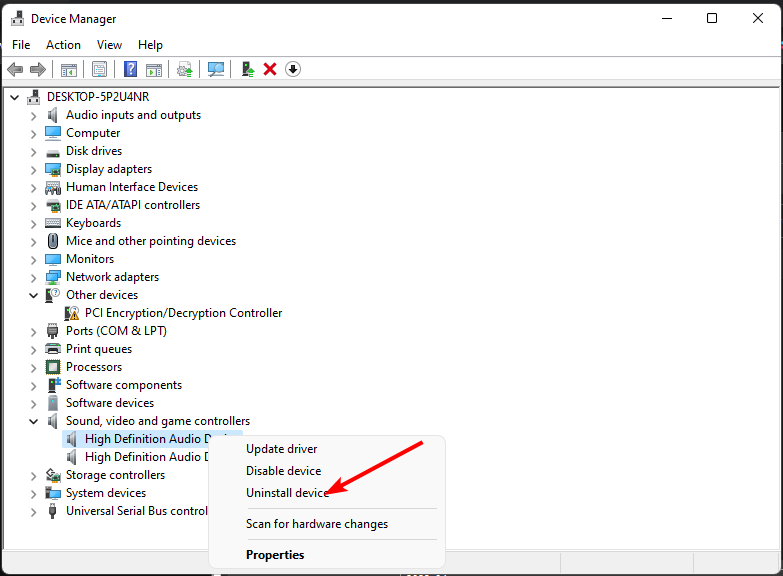Click the Properties sheet toolbar icon

(99, 69)
